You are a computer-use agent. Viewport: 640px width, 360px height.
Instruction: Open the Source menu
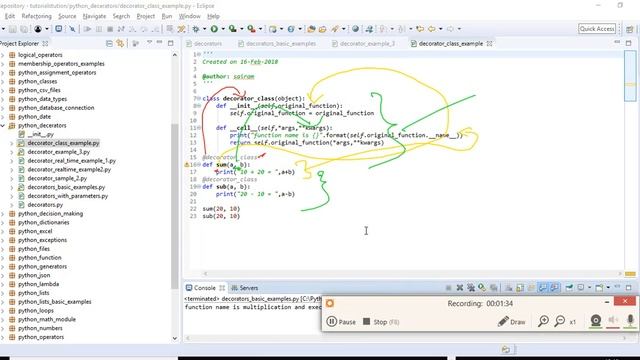tap(67, 16)
